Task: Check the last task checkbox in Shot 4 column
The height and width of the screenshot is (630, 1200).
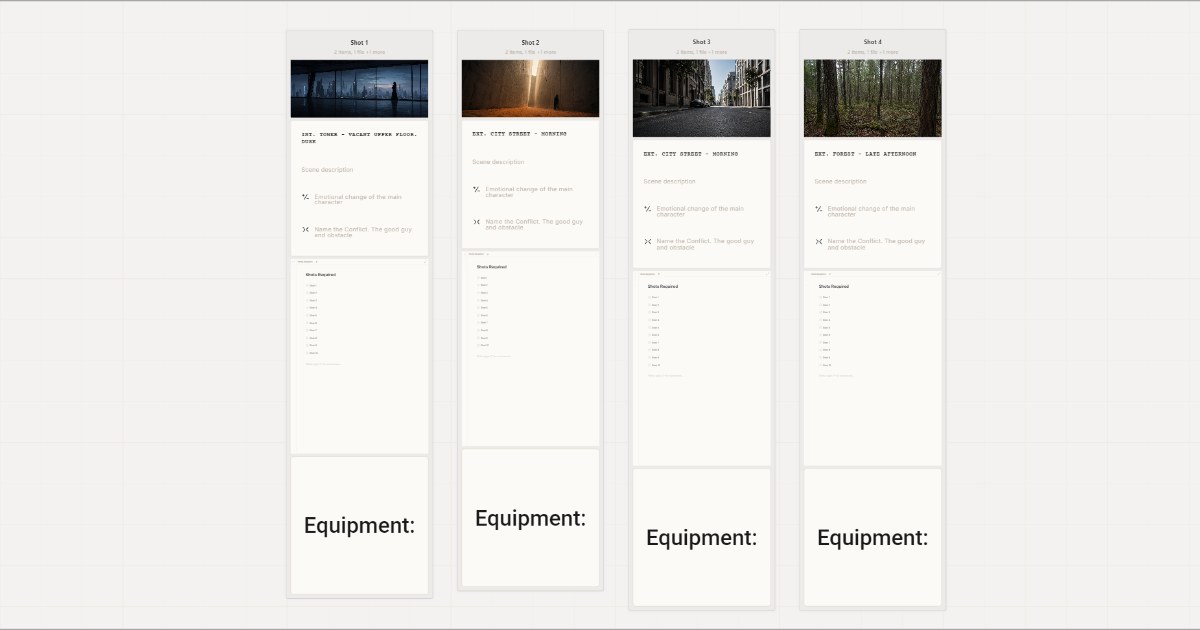Action: (821, 365)
